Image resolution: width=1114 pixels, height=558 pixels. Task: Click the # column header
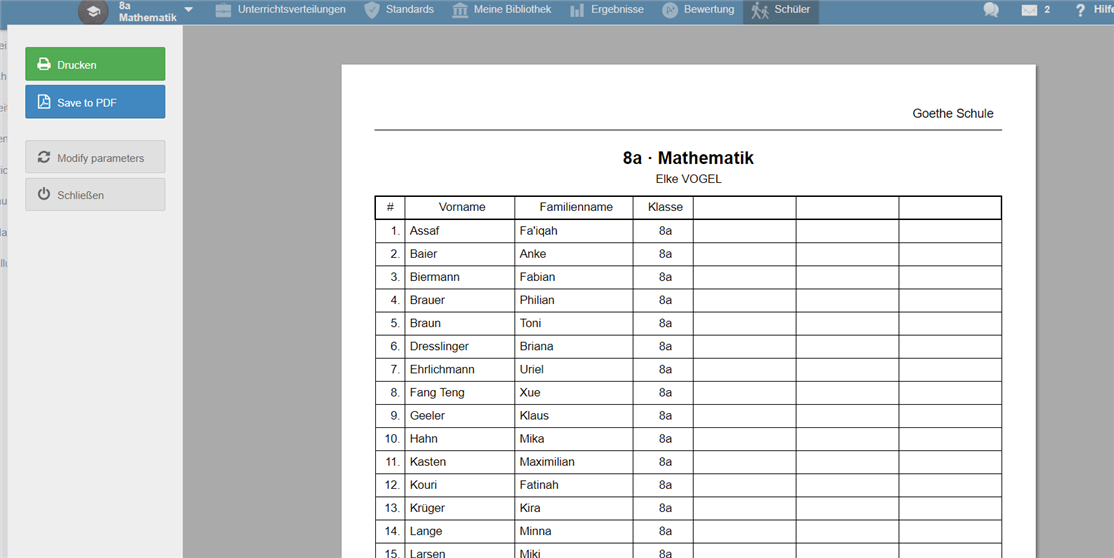tap(390, 208)
